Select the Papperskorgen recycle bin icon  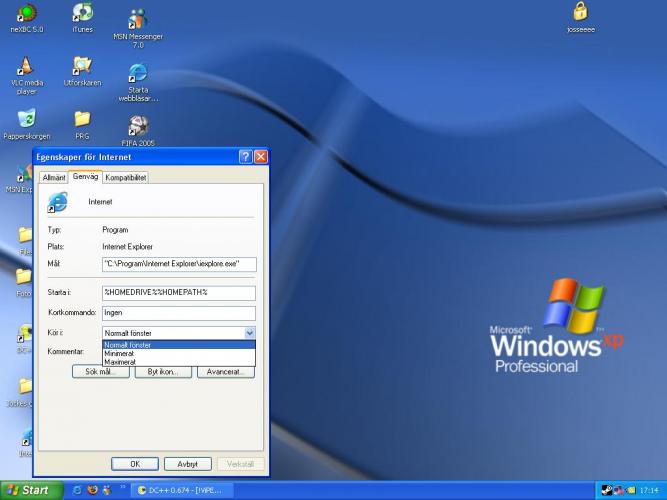(x=27, y=120)
